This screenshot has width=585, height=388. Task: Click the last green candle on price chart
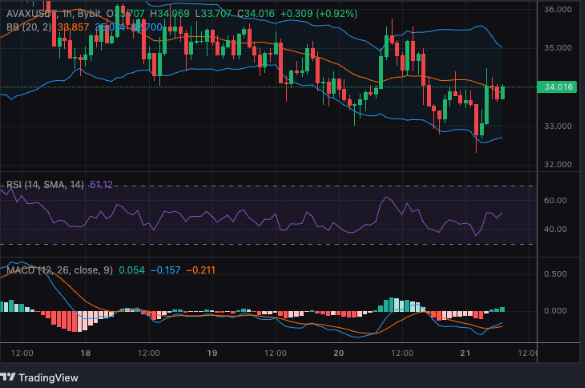(503, 92)
